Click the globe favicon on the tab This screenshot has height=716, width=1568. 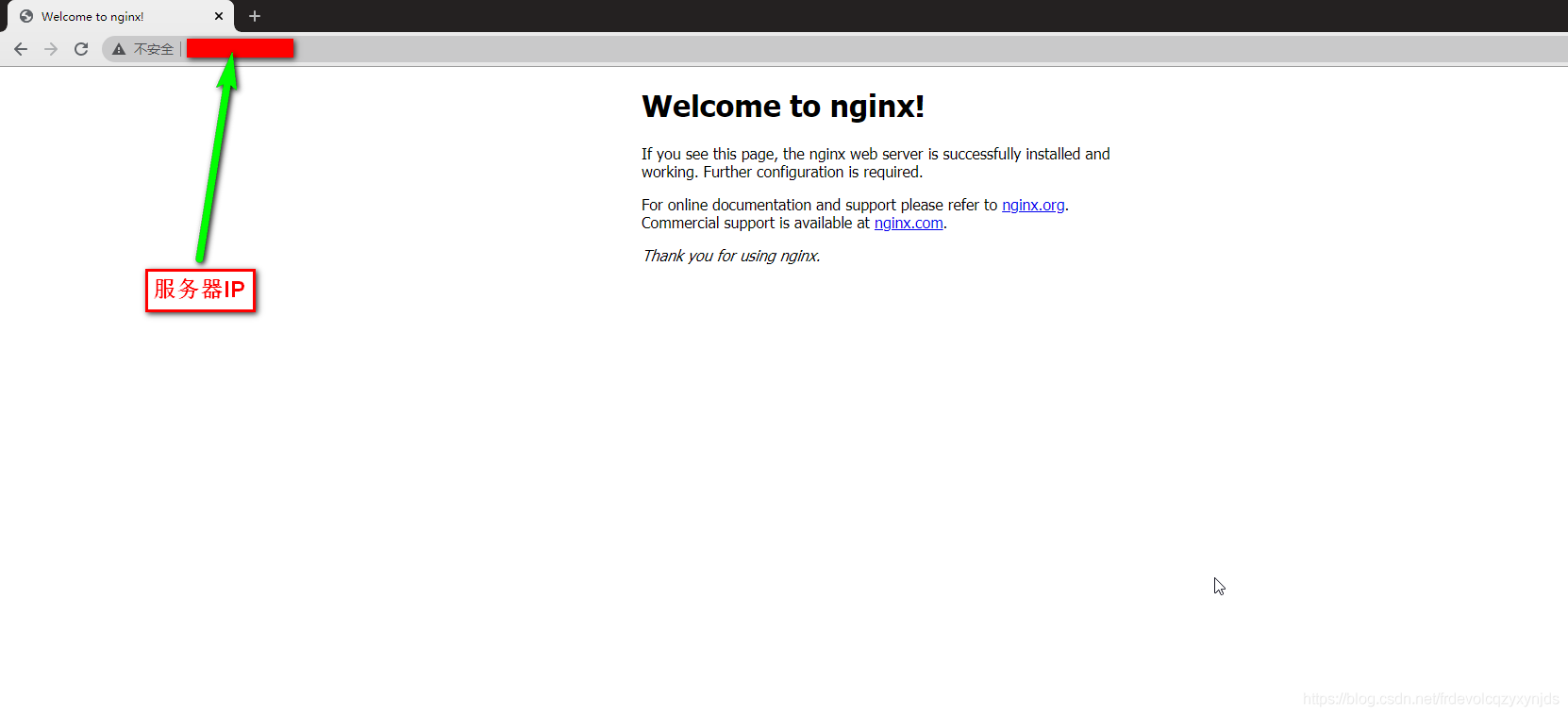click(x=26, y=16)
